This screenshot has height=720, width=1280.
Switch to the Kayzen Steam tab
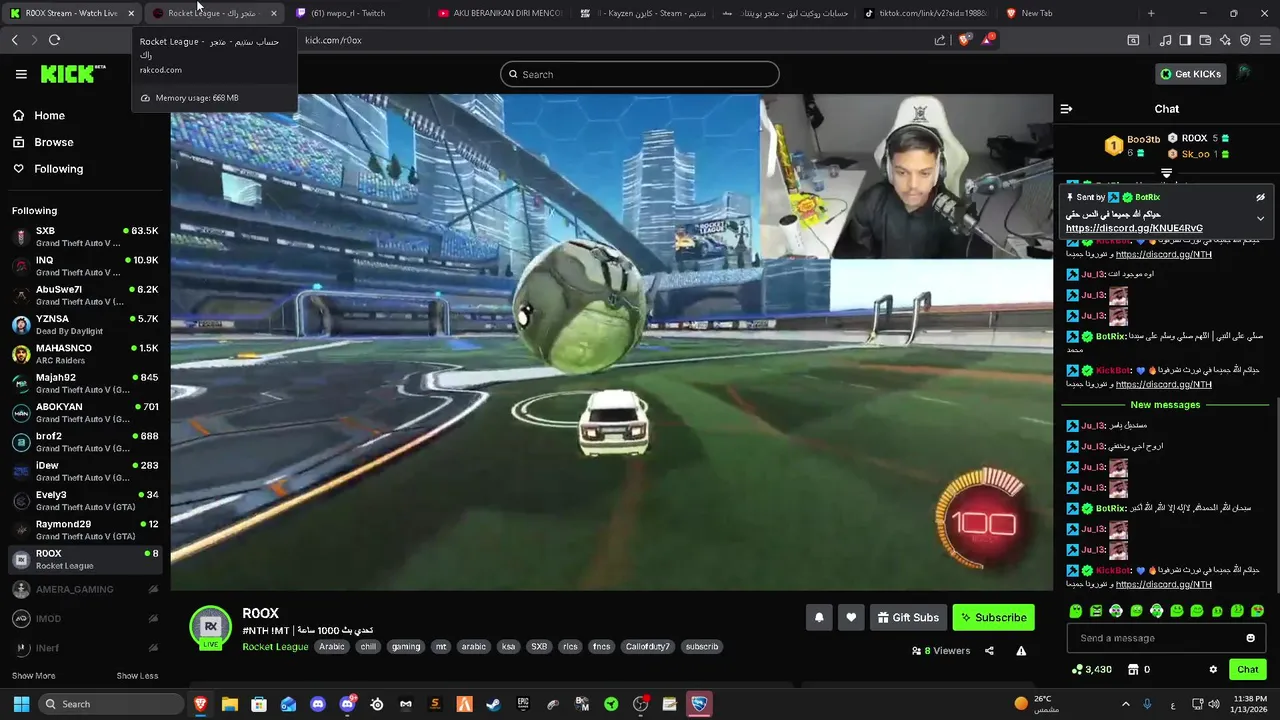(641, 13)
